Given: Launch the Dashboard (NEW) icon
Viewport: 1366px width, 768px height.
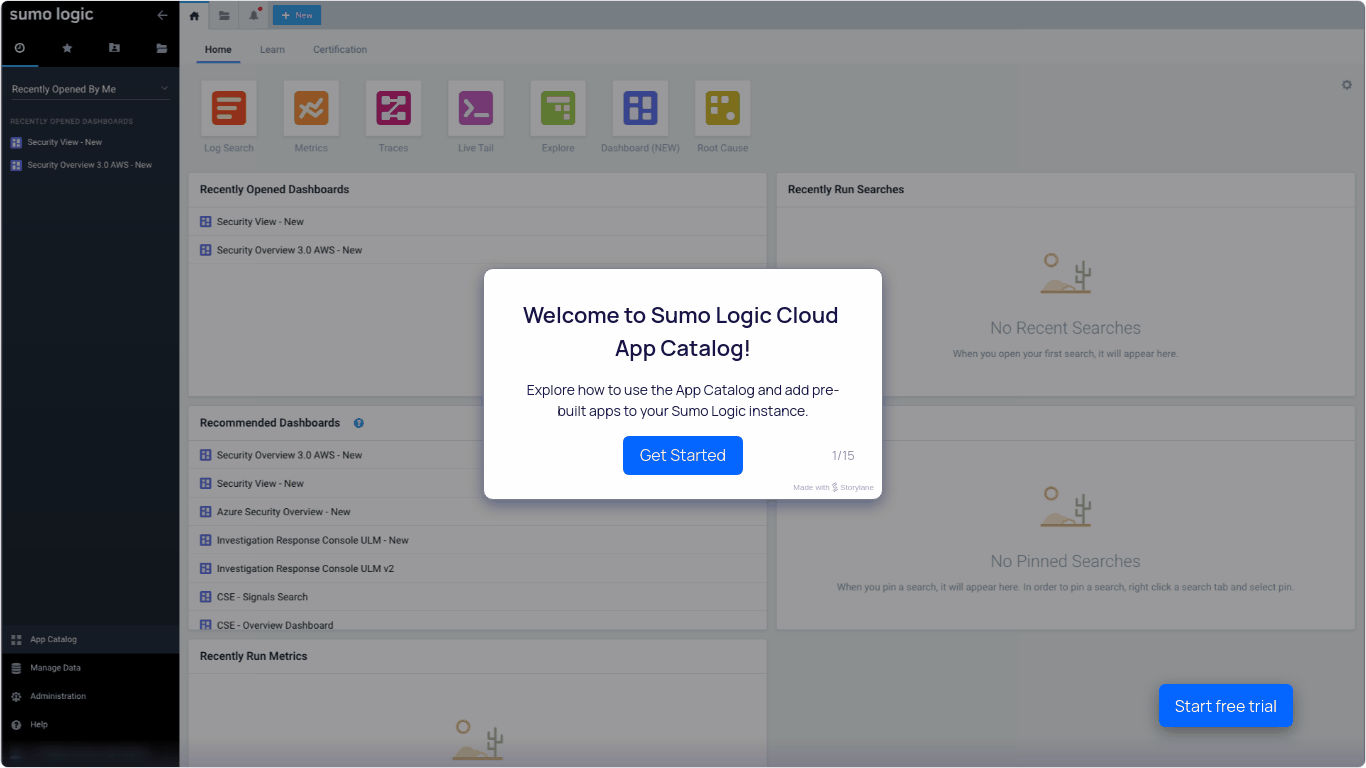Looking at the screenshot, I should [x=640, y=108].
